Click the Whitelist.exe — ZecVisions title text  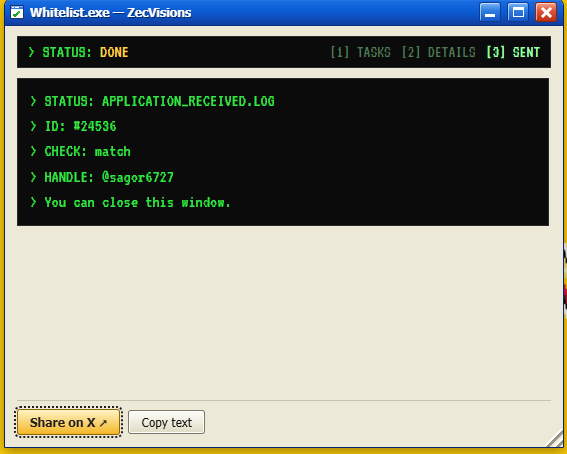click(x=111, y=13)
